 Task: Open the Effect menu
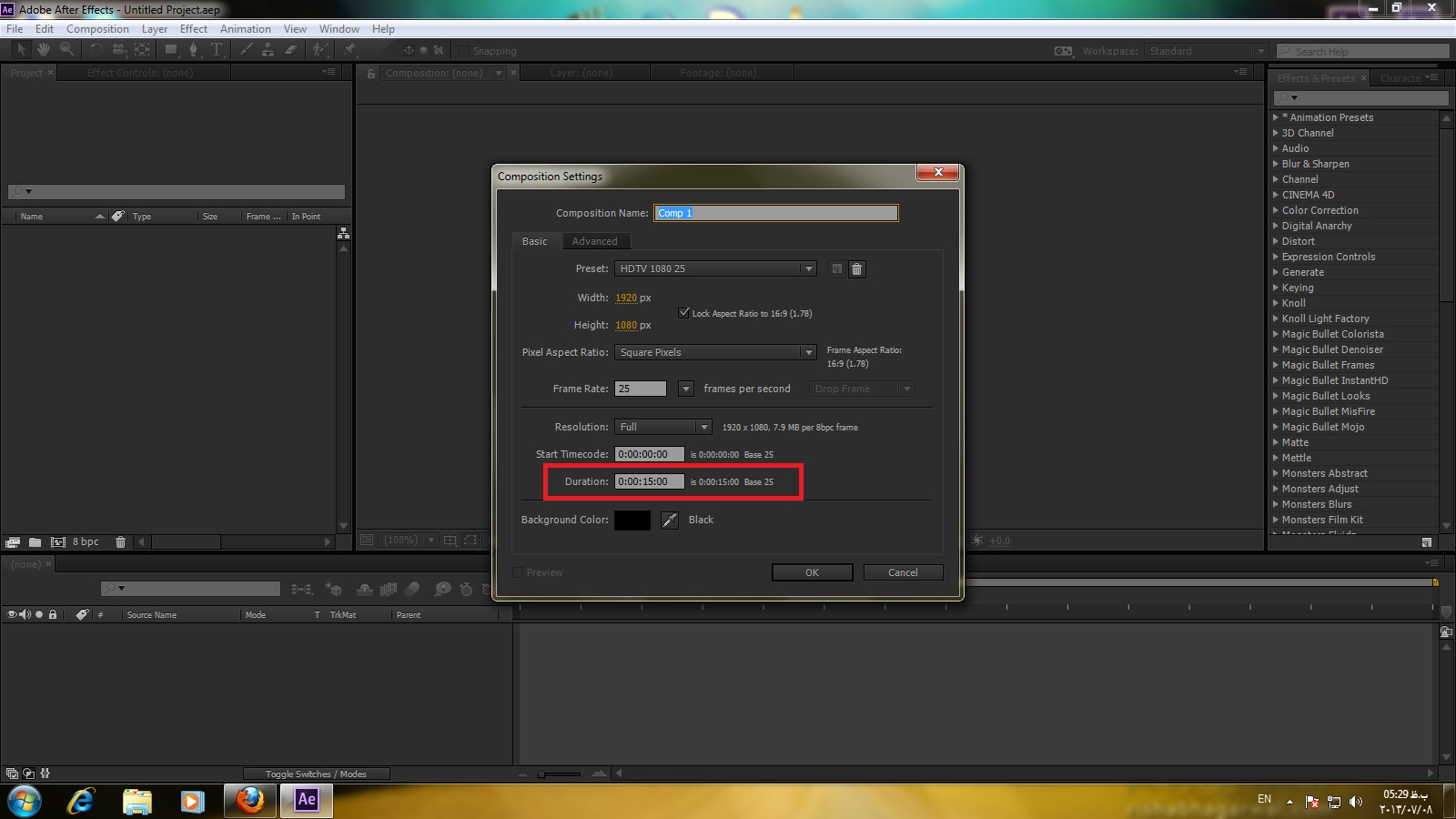click(194, 29)
